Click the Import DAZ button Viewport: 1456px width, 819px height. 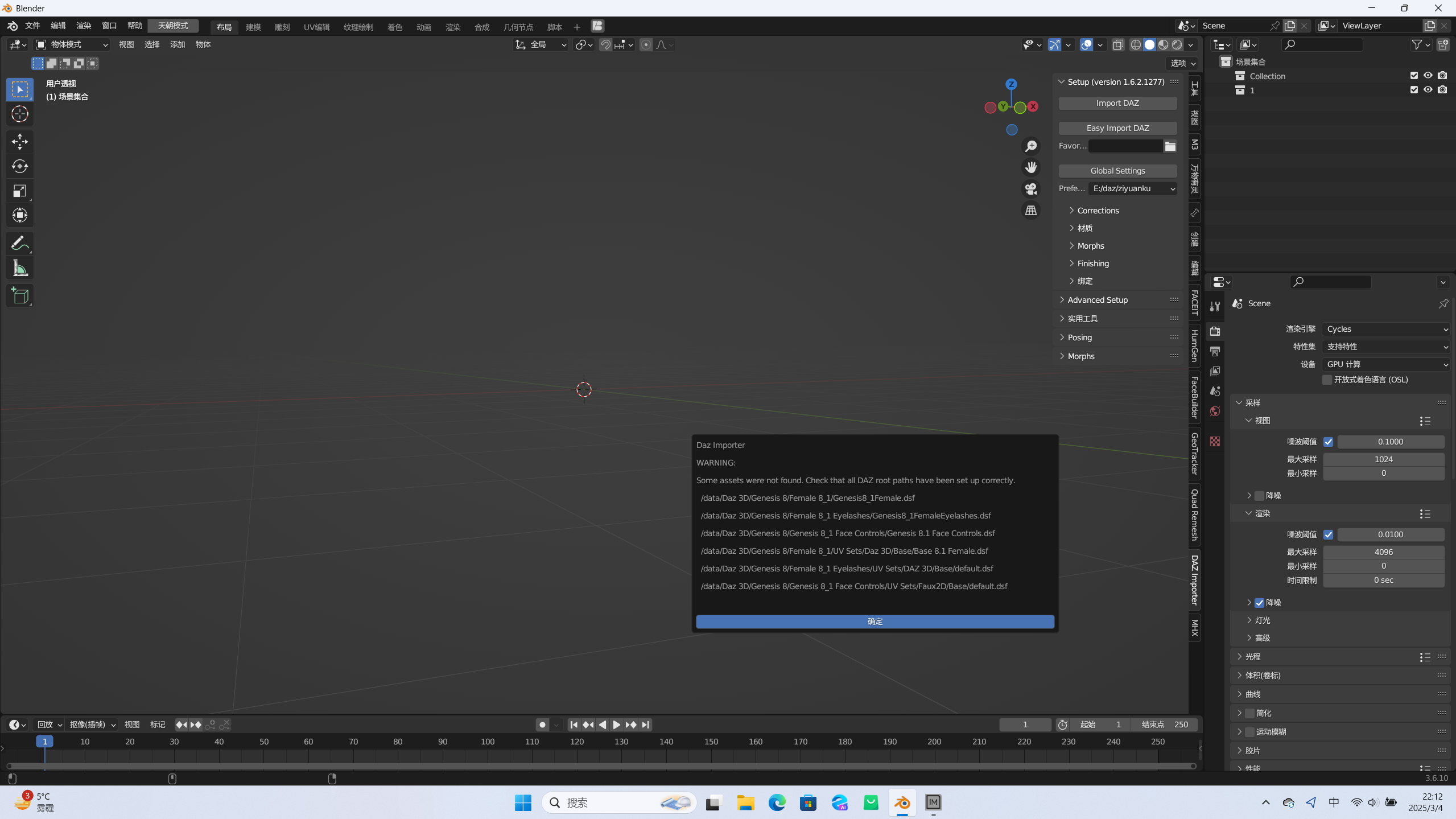coord(1117,103)
